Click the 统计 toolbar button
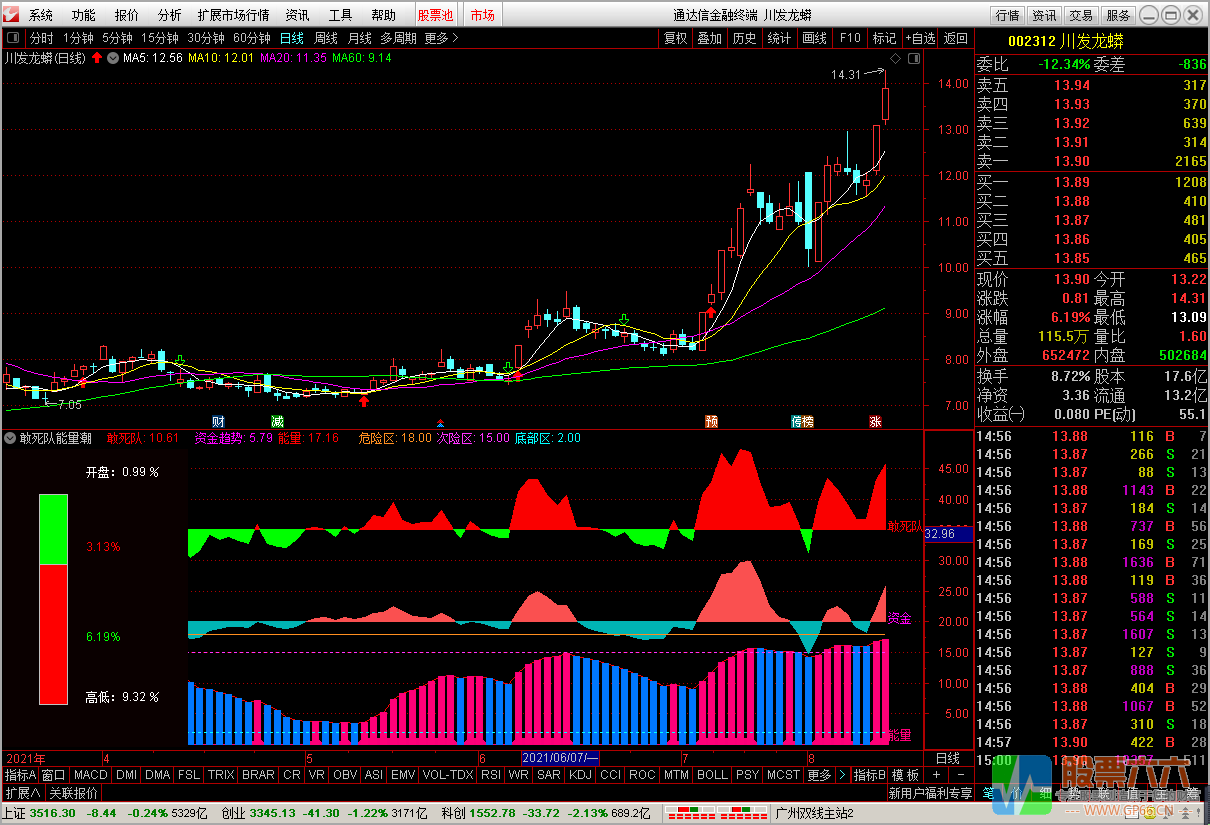The image size is (1210, 825). point(780,39)
